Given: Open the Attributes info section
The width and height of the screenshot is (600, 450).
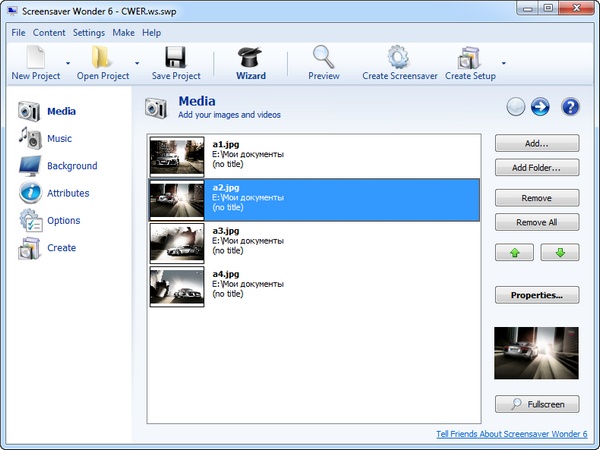Looking at the screenshot, I should pyautogui.click(x=67, y=193).
